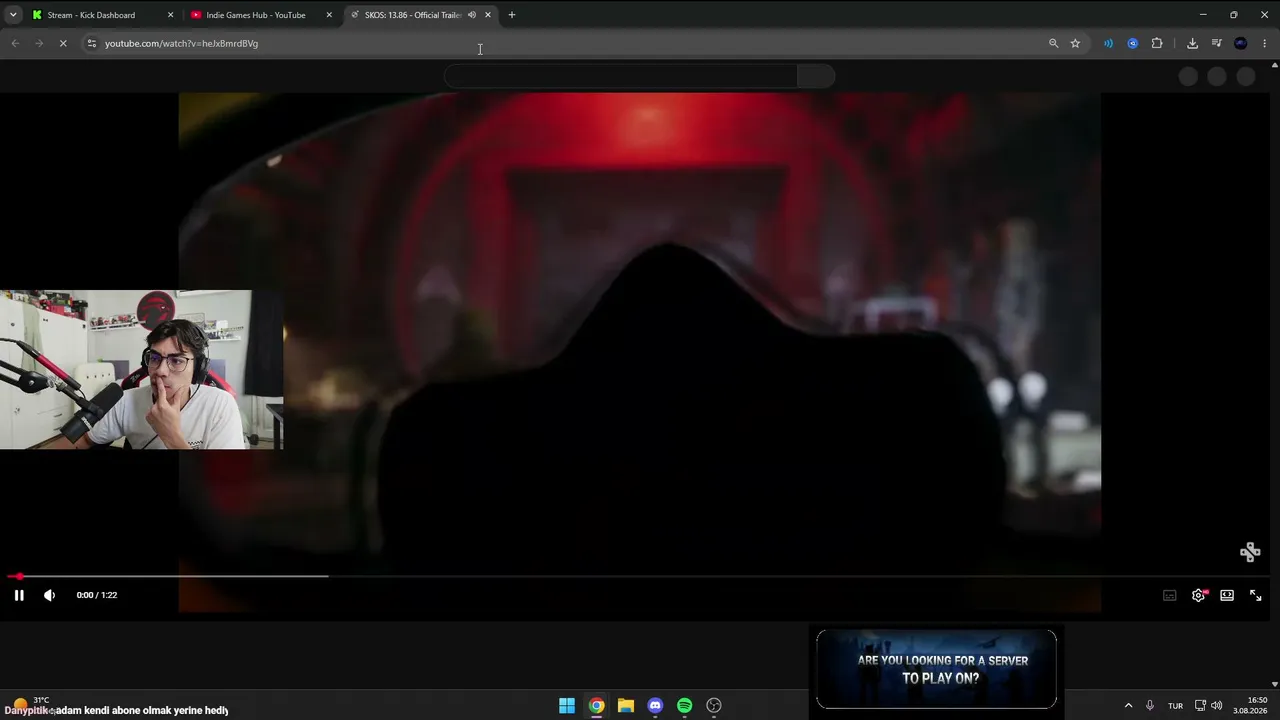Close the Stream - Kick Dashboard tab
Viewport: 1280px width, 720px height.
point(170,15)
